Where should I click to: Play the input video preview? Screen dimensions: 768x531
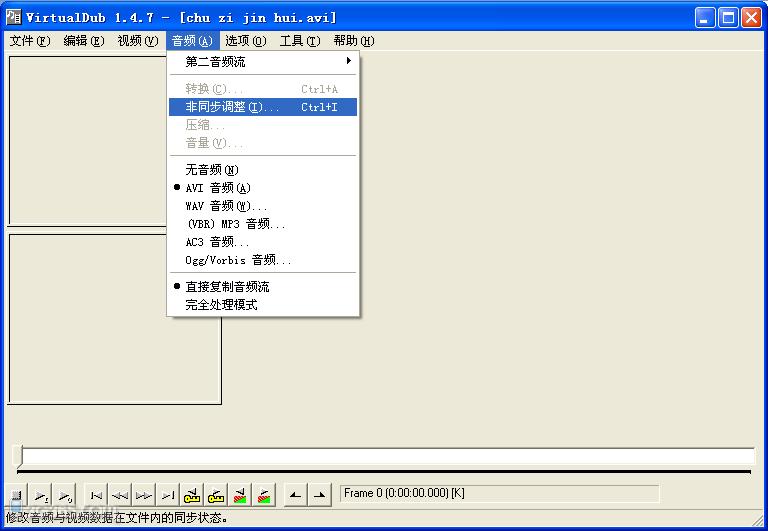click(41, 495)
